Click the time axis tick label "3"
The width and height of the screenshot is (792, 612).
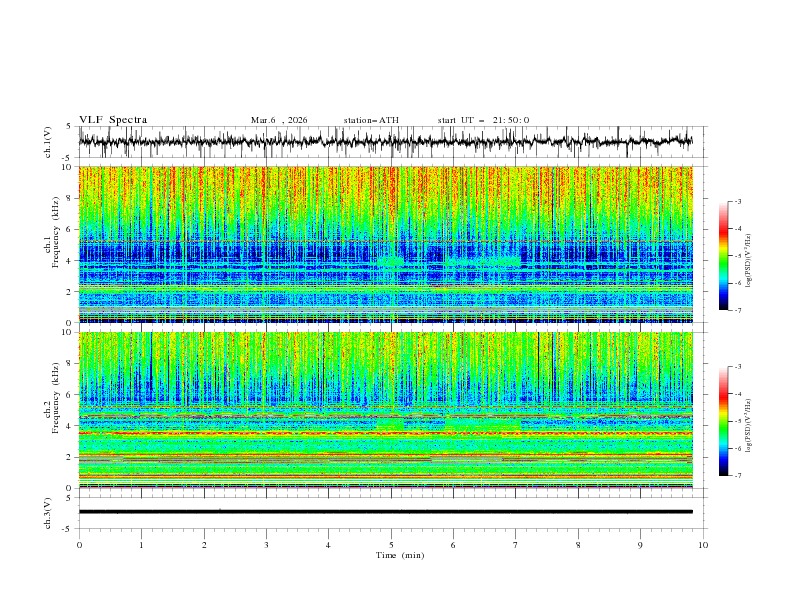266,545
